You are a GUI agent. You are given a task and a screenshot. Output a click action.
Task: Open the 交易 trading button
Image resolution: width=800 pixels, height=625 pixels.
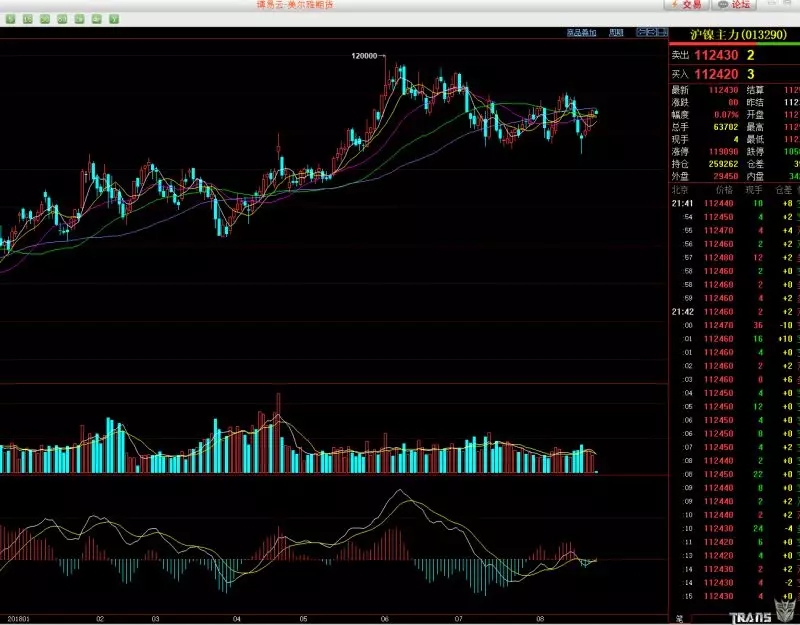686,5
